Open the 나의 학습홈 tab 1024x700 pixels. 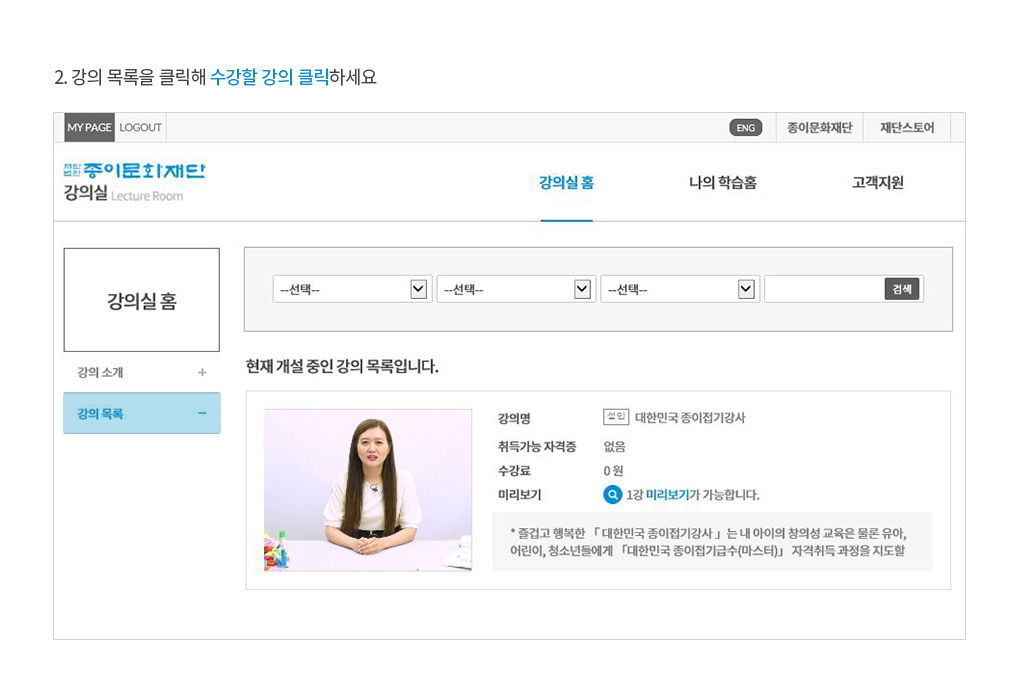722,183
